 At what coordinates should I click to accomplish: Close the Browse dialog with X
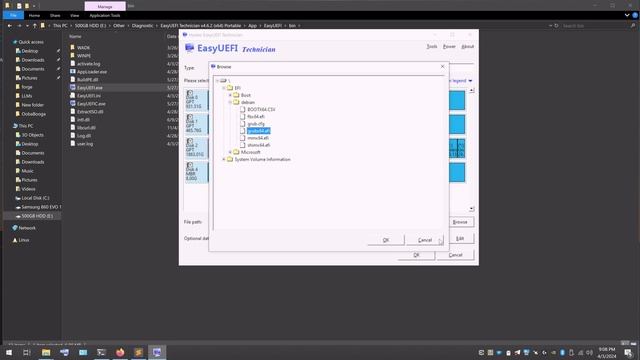442,66
